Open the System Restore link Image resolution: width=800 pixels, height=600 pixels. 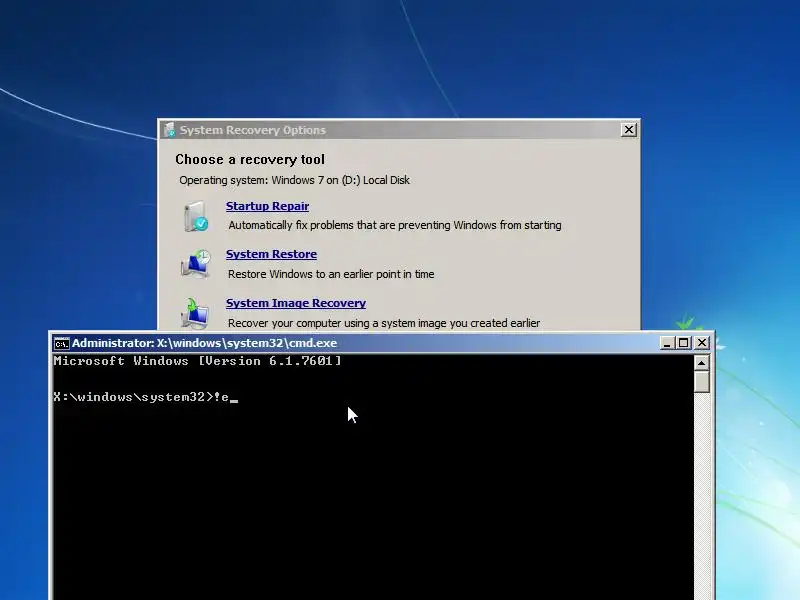[271, 254]
